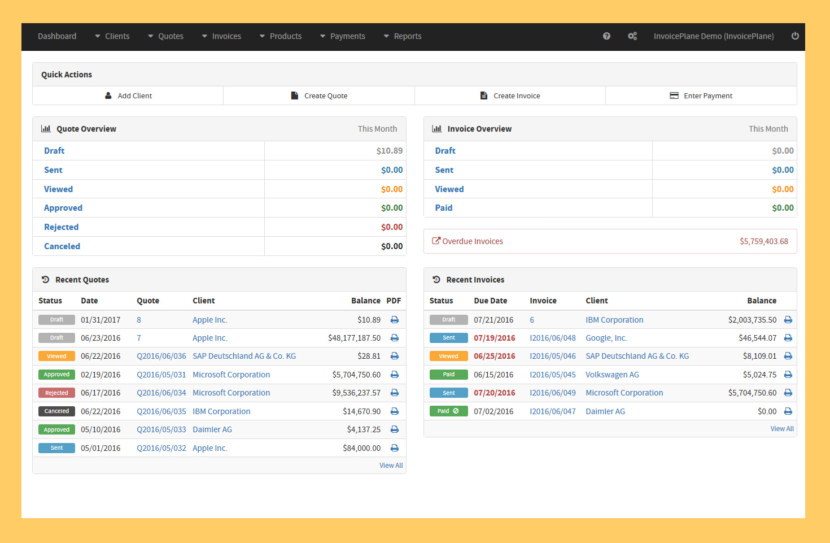Print PDF of invoice I2016/06/049
The width and height of the screenshot is (830, 543).
tap(788, 393)
